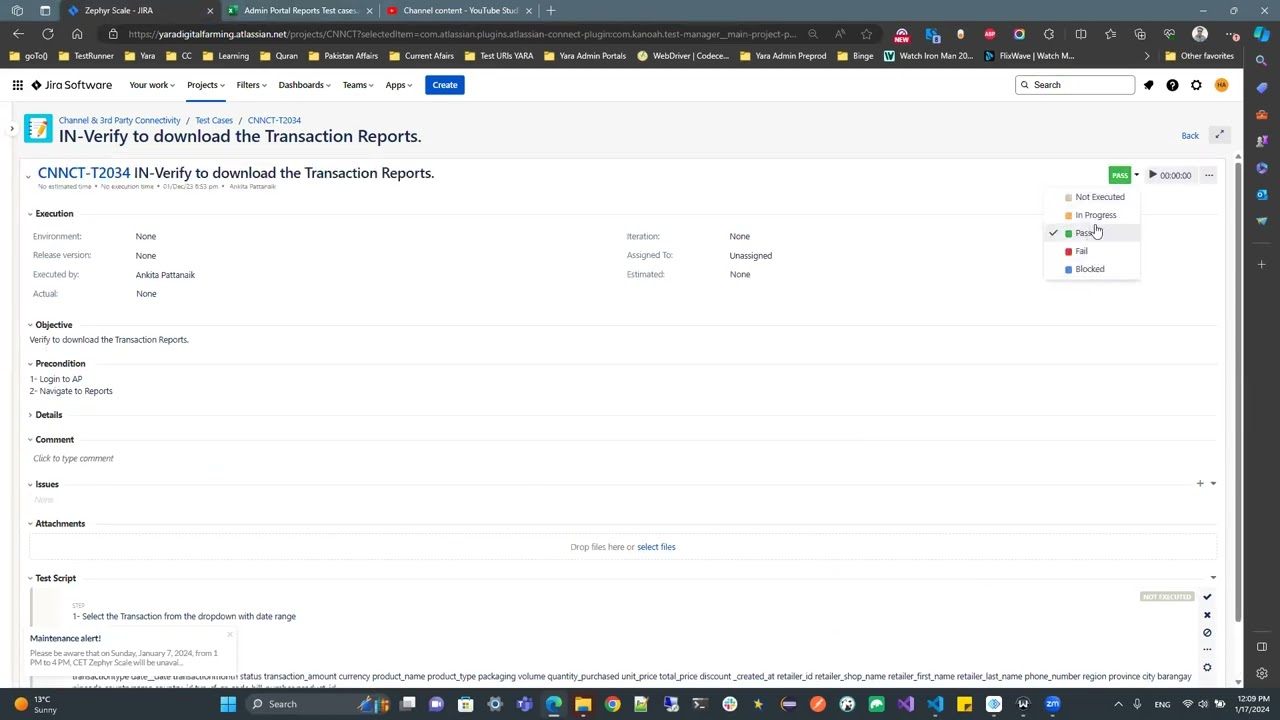This screenshot has width=1280, height=720.
Task: Add a new issue with plus icon
Action: click(x=1200, y=484)
